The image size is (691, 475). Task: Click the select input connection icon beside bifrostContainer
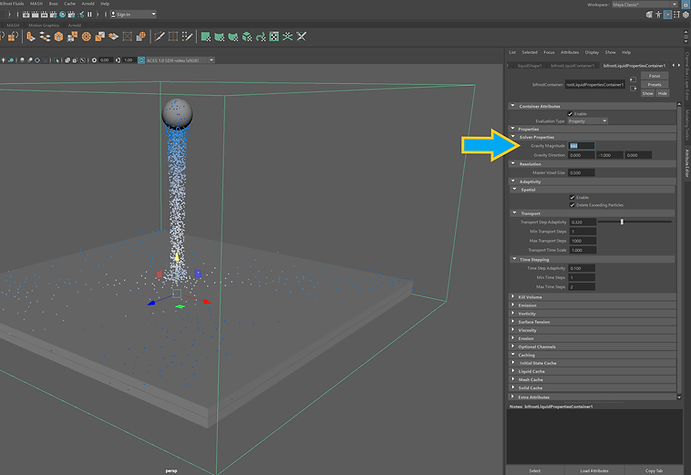(633, 80)
